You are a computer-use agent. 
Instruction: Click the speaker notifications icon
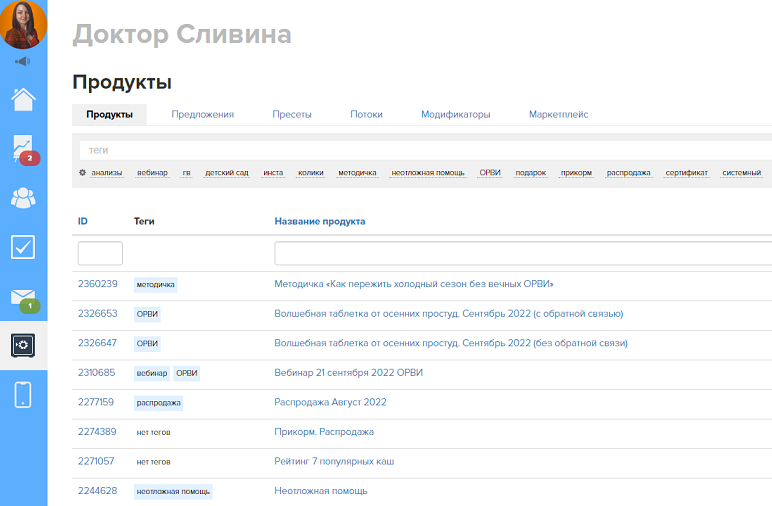click(x=23, y=62)
